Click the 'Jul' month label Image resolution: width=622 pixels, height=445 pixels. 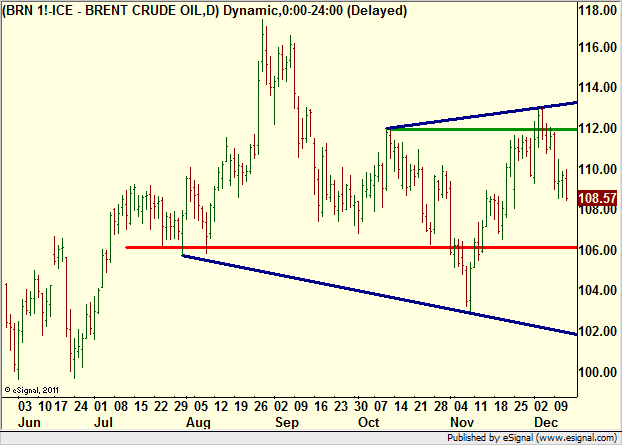click(x=103, y=423)
